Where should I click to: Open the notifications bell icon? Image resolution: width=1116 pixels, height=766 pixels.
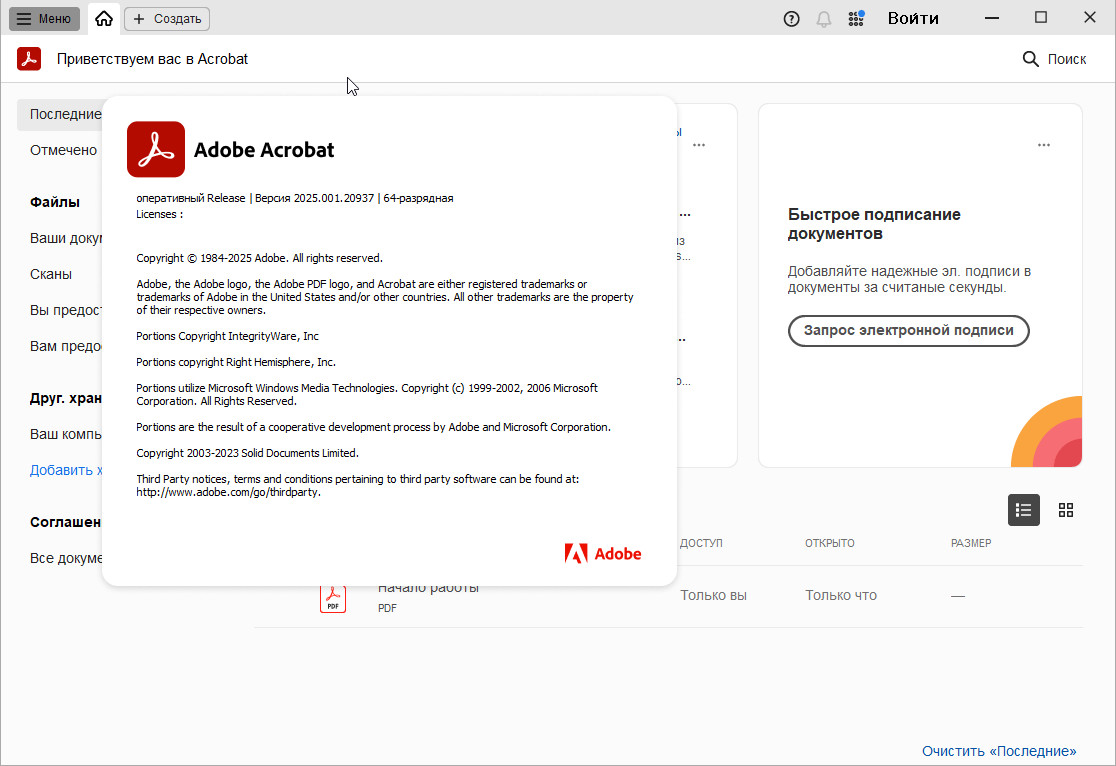824,18
